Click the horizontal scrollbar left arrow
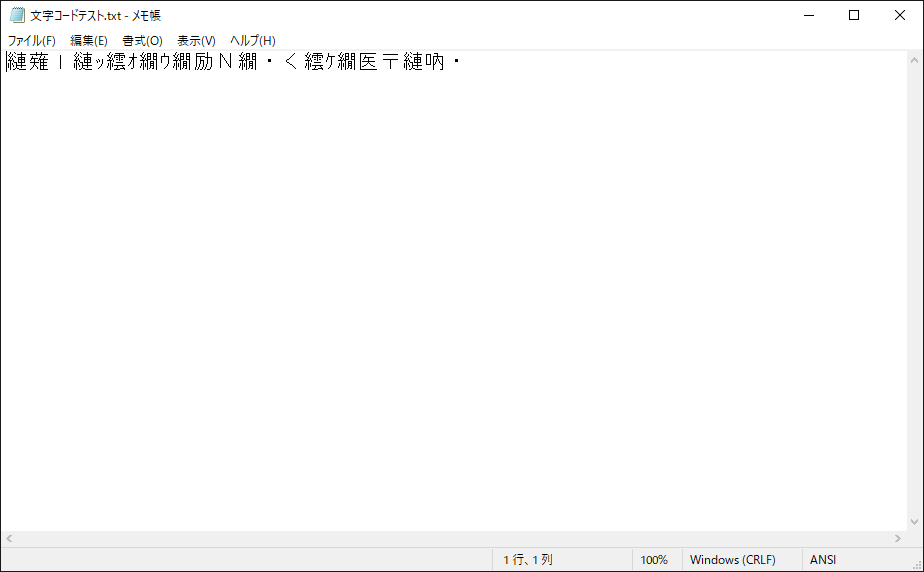The width and height of the screenshot is (924, 572). [9, 539]
